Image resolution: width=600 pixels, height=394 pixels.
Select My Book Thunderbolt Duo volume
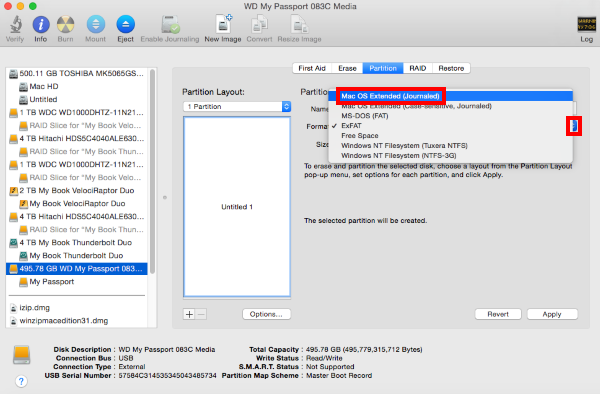(77, 256)
